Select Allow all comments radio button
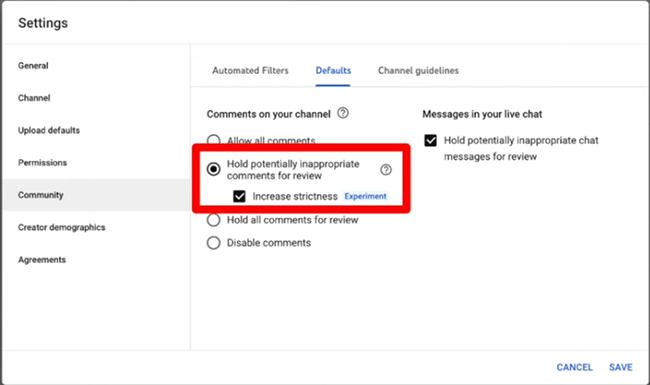The height and width of the screenshot is (385, 650). (x=213, y=140)
